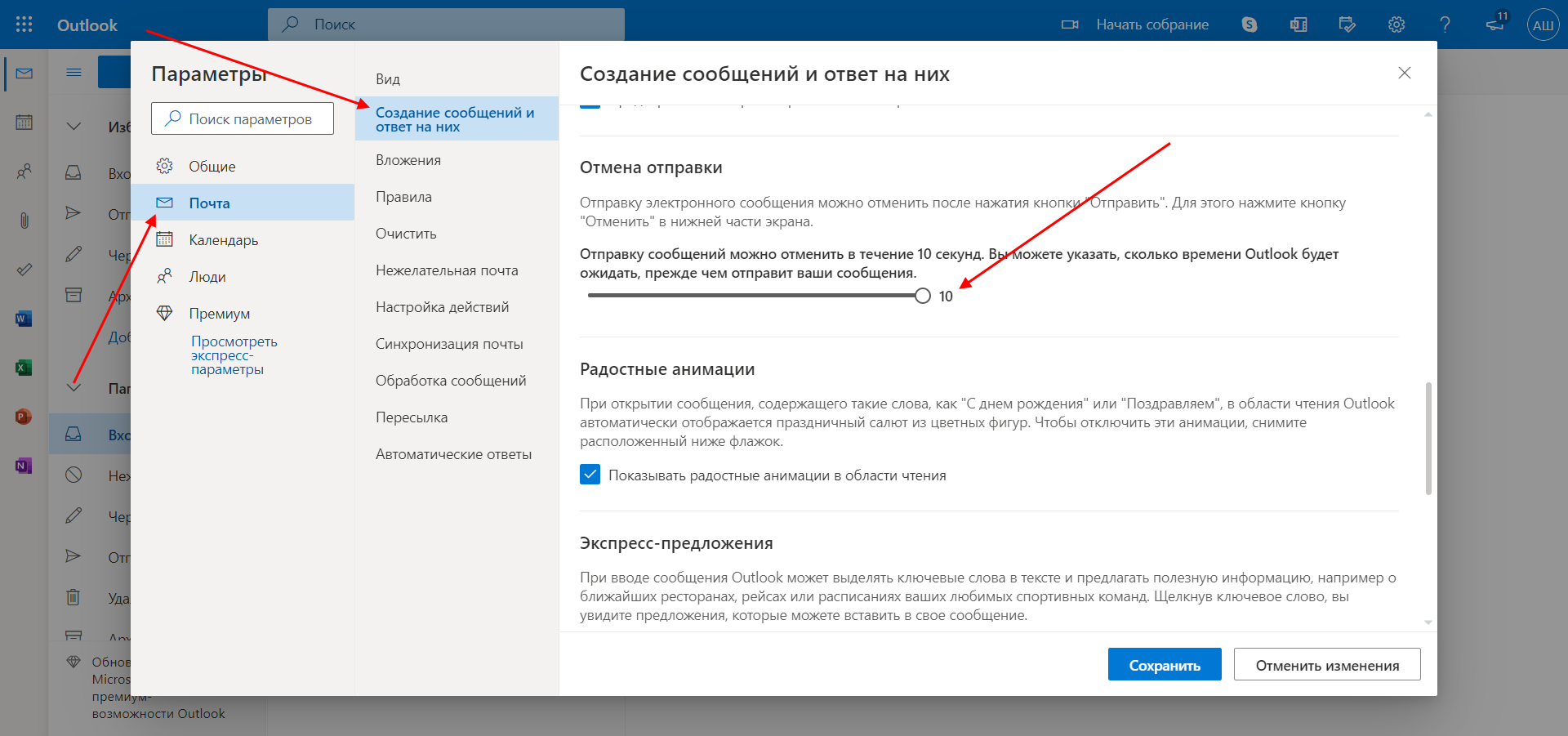Open Calendar icon in left app rail

coord(24,123)
